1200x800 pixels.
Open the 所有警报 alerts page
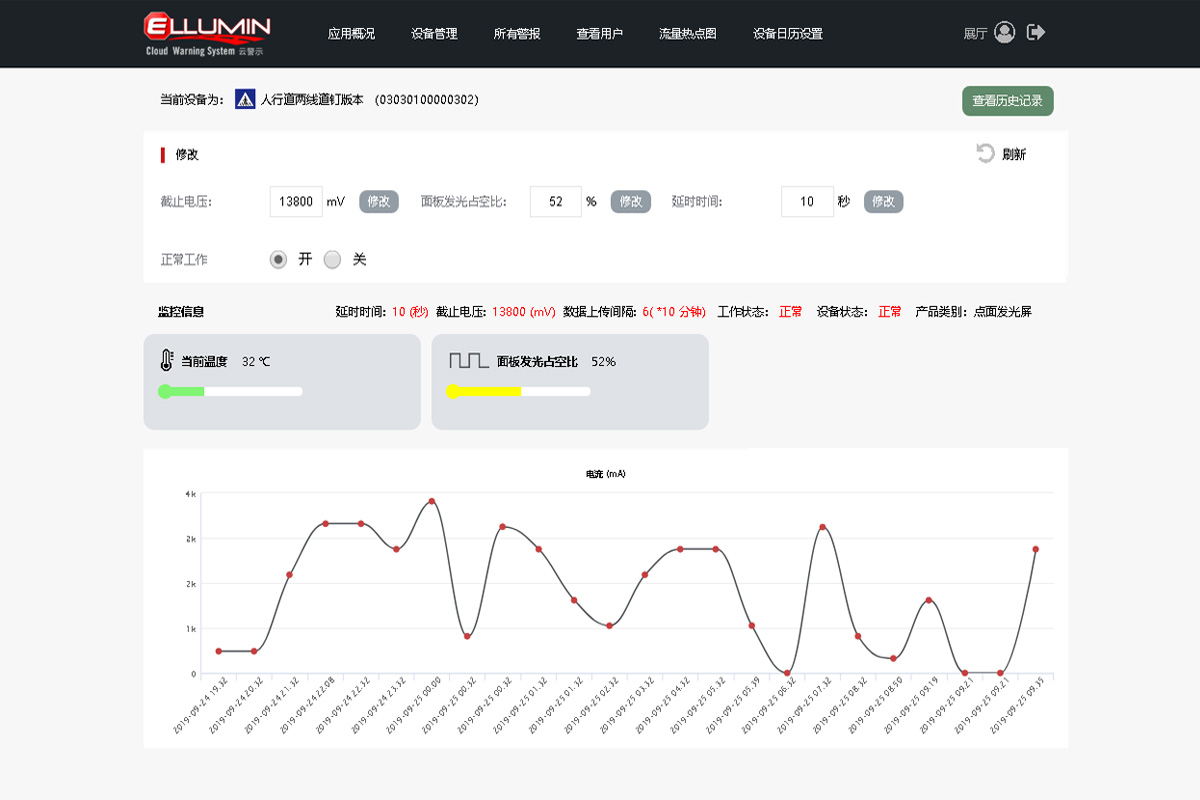click(x=517, y=33)
